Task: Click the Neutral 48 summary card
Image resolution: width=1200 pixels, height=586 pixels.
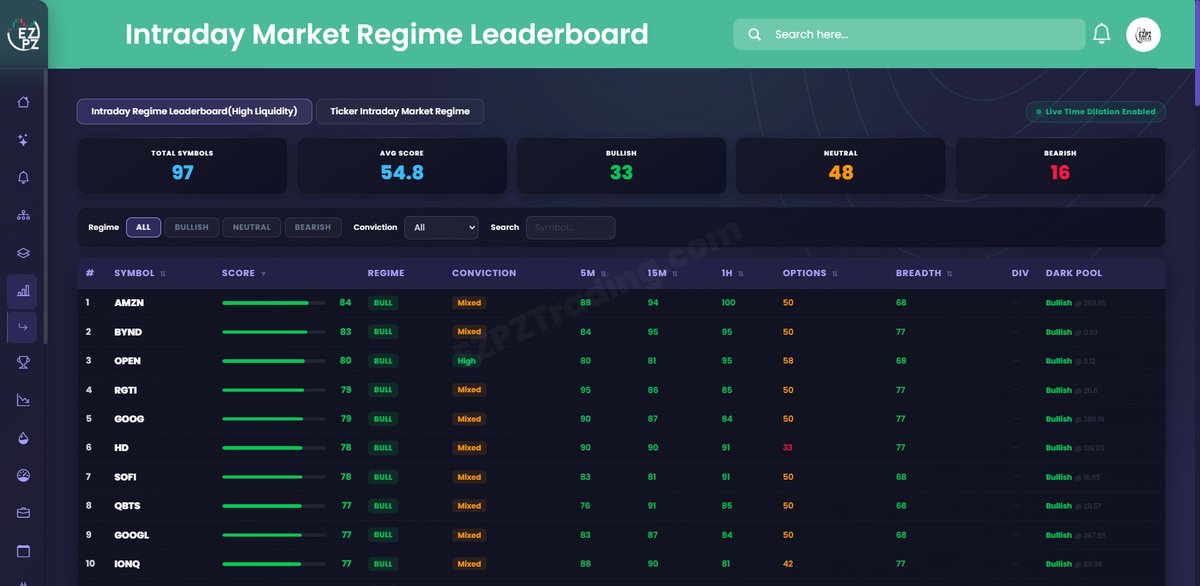Action: coord(841,166)
